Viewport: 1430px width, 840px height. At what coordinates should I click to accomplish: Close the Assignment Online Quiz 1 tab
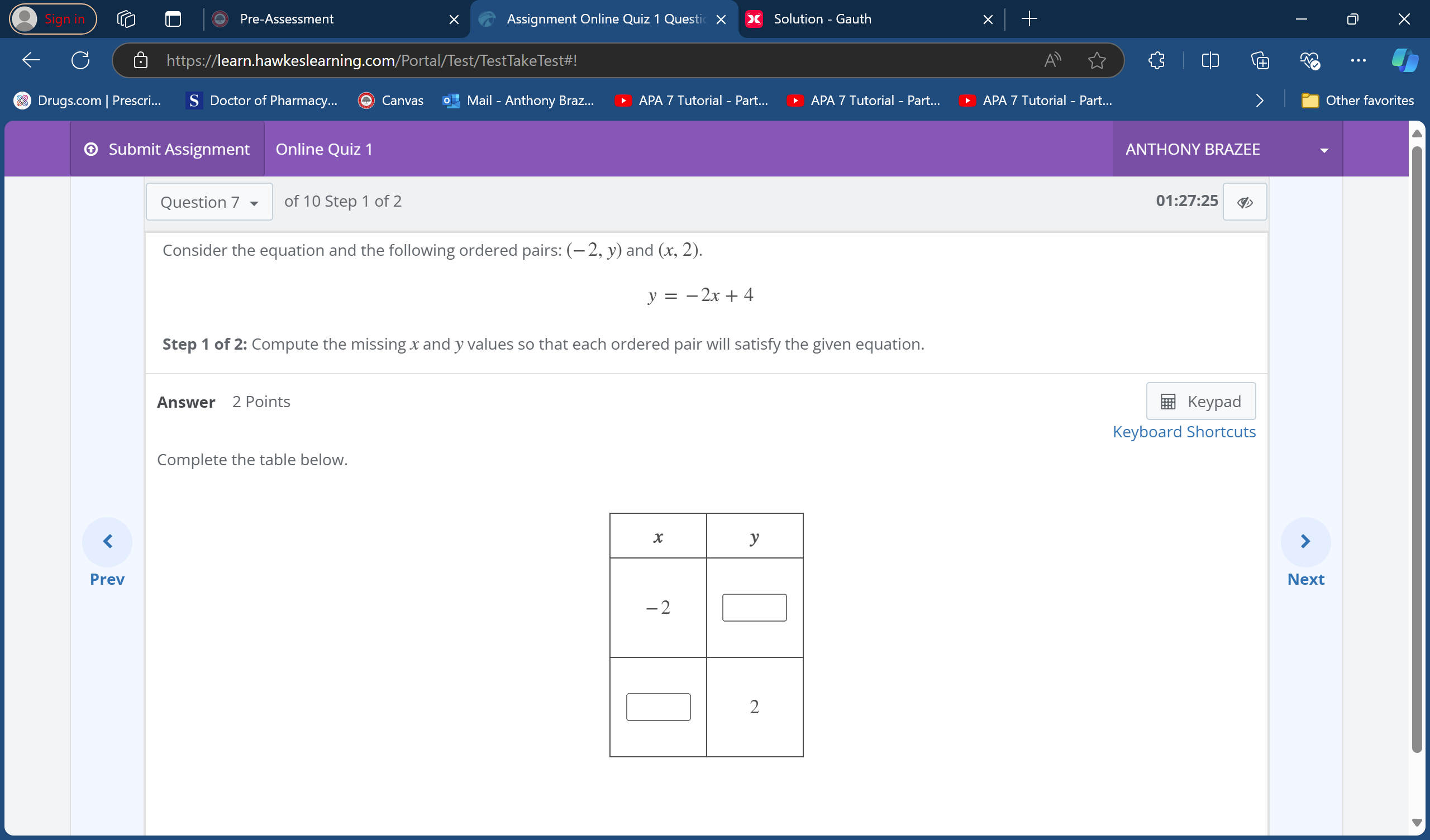721,20
